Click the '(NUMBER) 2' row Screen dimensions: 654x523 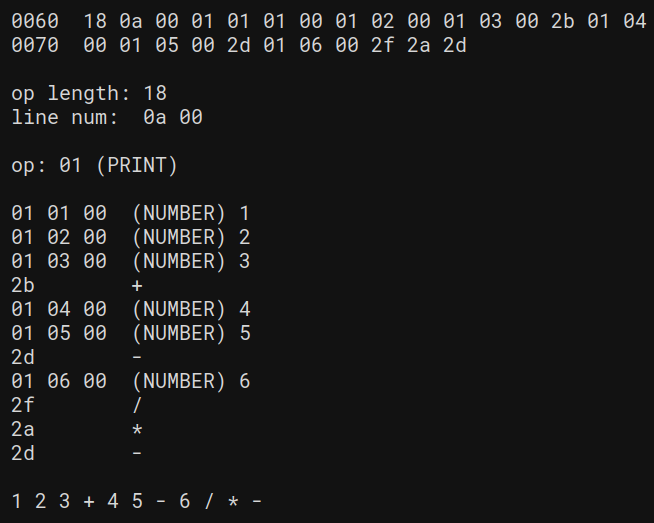pyautogui.click(x=131, y=237)
